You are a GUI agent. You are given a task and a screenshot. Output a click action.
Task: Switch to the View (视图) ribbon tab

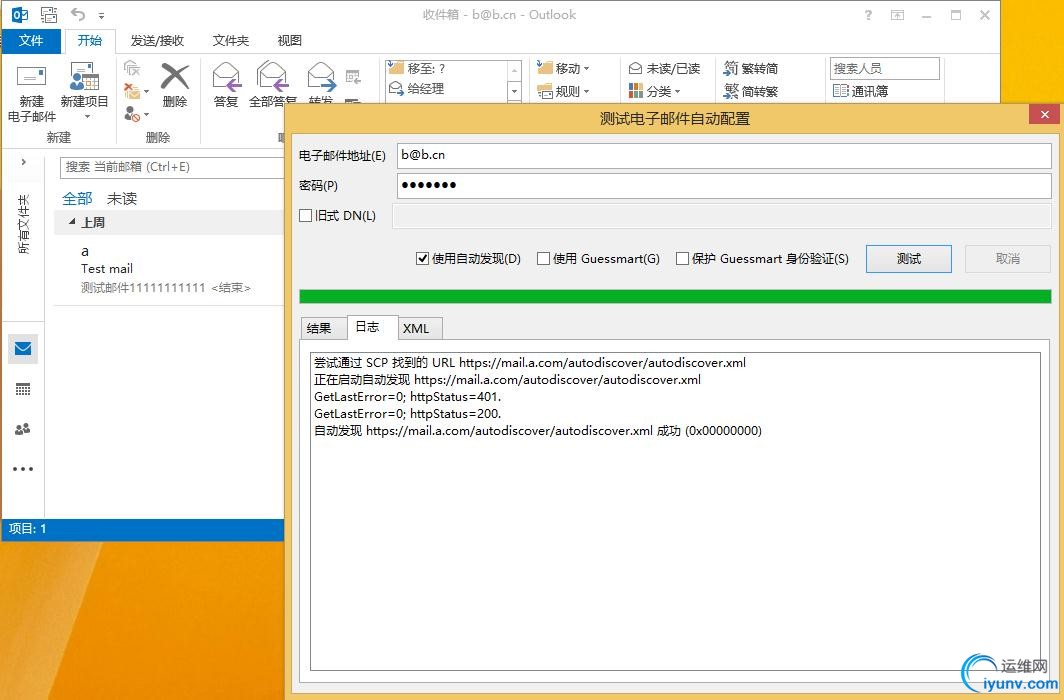[290, 41]
